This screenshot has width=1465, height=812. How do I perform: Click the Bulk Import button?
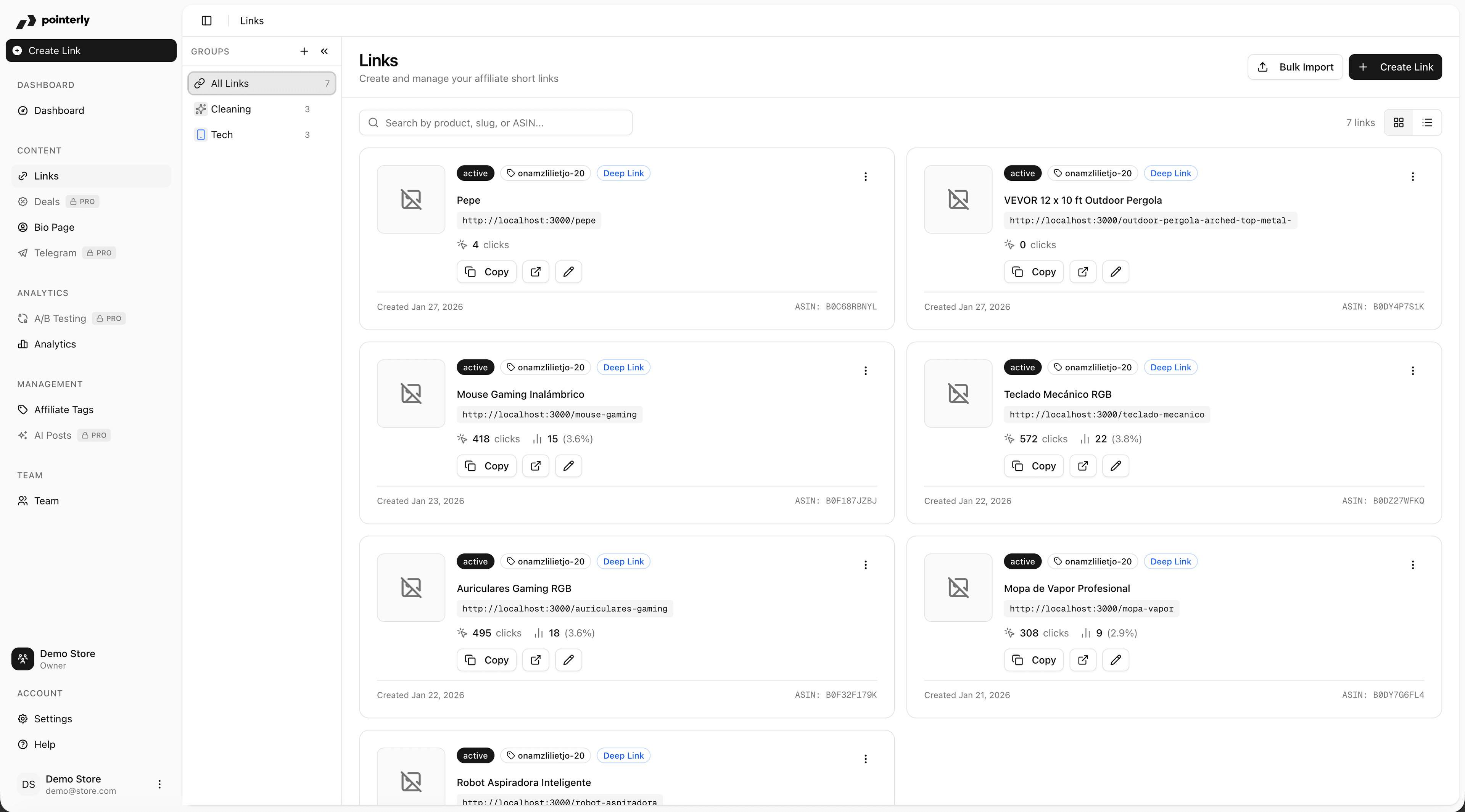pos(1295,67)
